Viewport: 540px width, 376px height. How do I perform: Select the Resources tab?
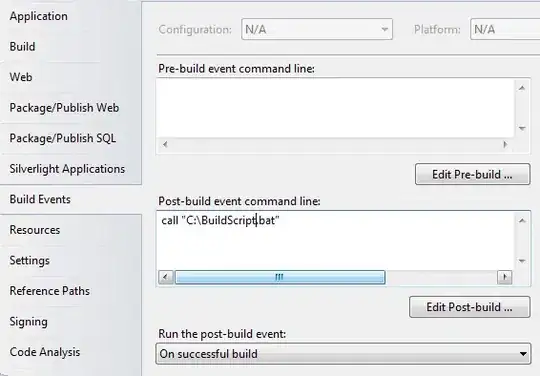[35, 230]
